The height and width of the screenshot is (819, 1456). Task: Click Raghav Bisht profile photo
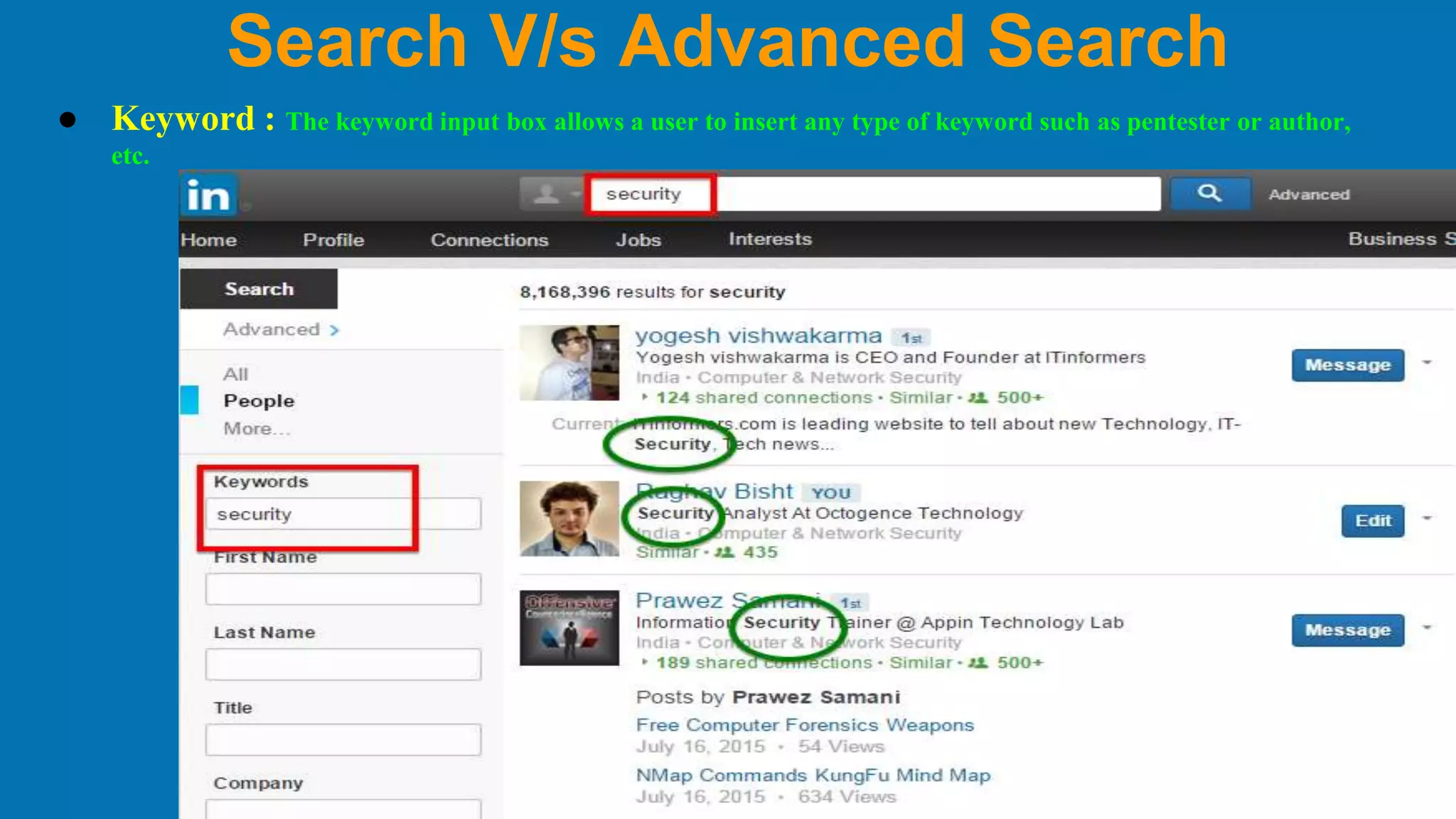coord(569,518)
